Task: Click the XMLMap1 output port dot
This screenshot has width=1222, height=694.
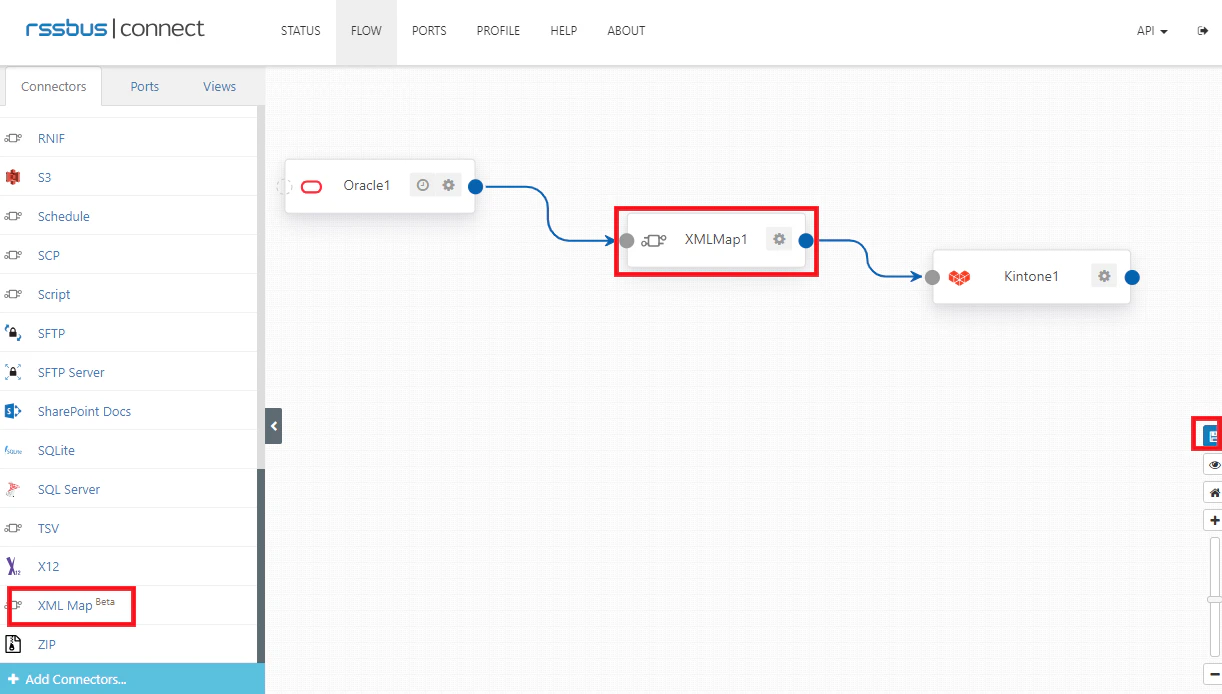Action: pyautogui.click(x=806, y=240)
